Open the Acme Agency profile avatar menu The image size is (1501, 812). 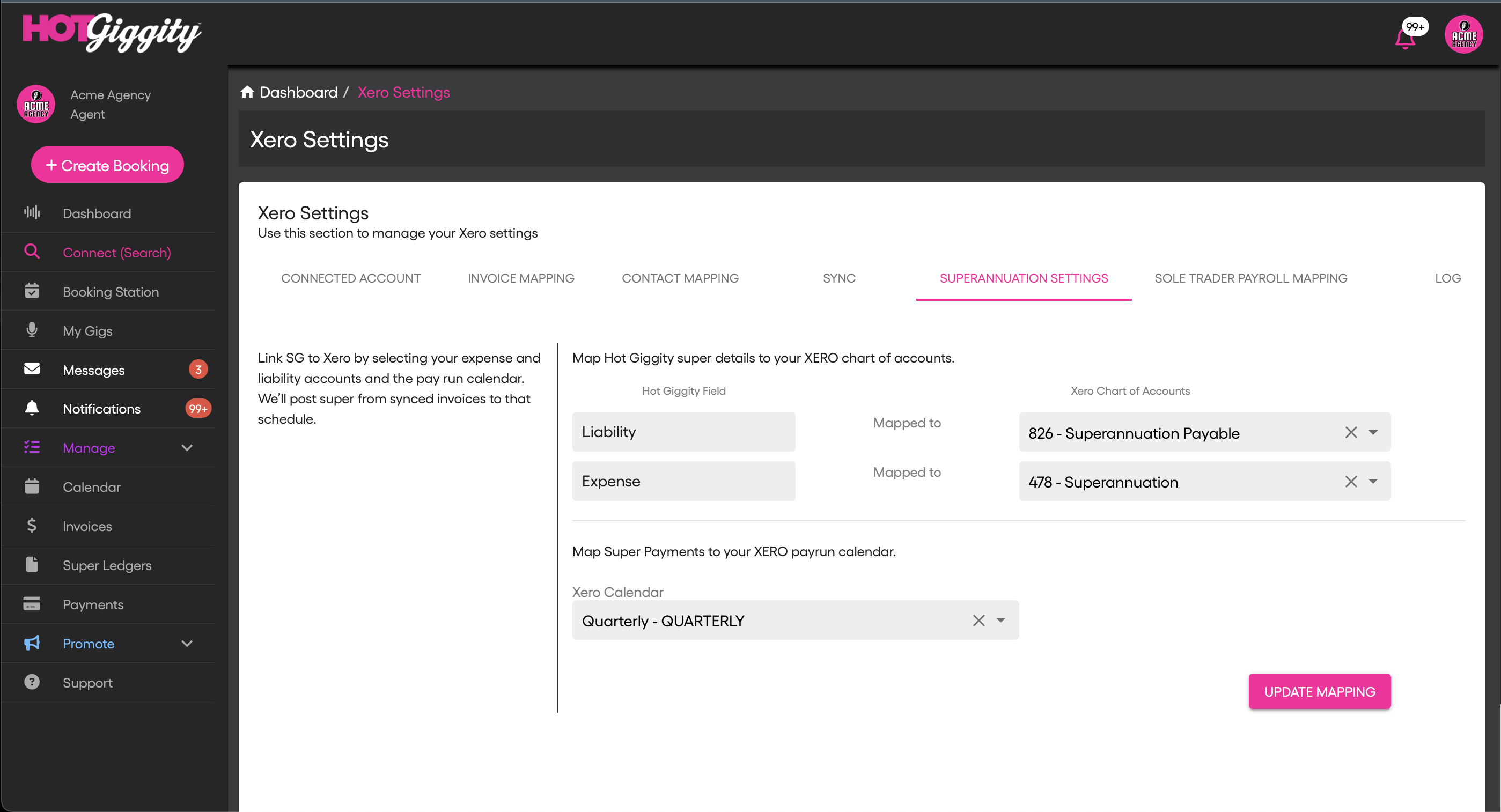[1463, 34]
